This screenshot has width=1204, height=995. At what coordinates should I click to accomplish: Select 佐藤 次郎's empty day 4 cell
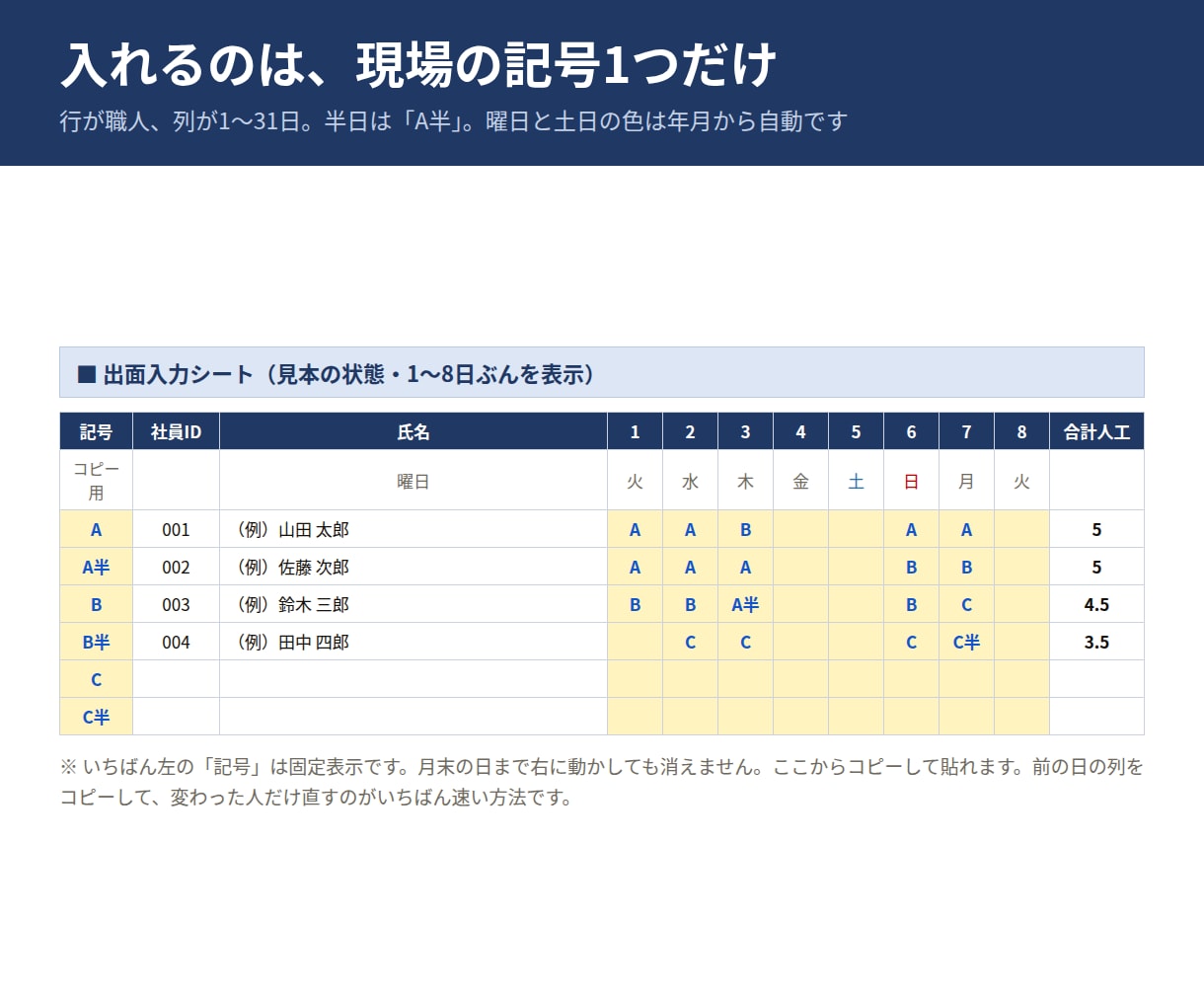pos(800,567)
